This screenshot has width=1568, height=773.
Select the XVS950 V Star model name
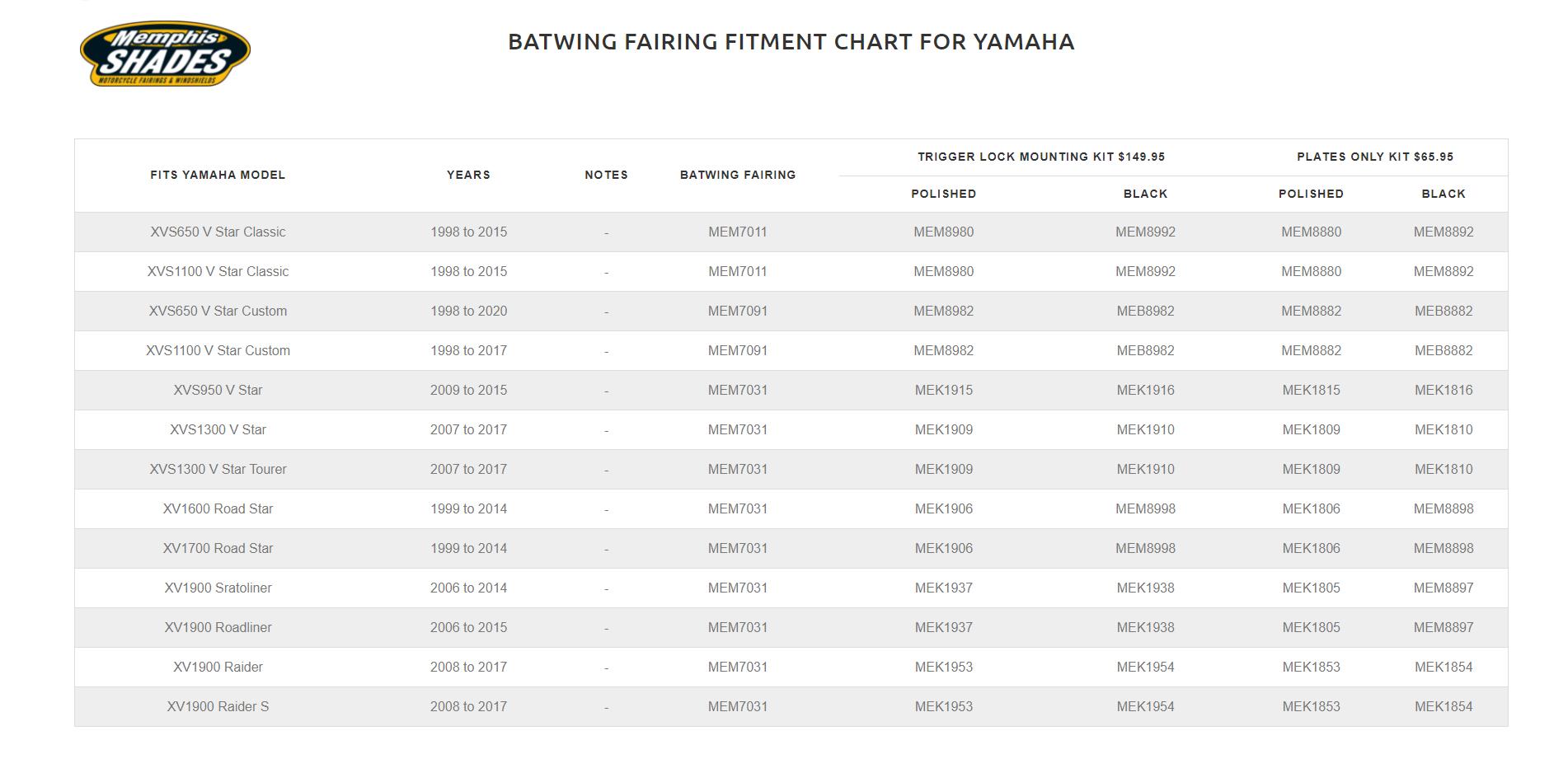218,391
